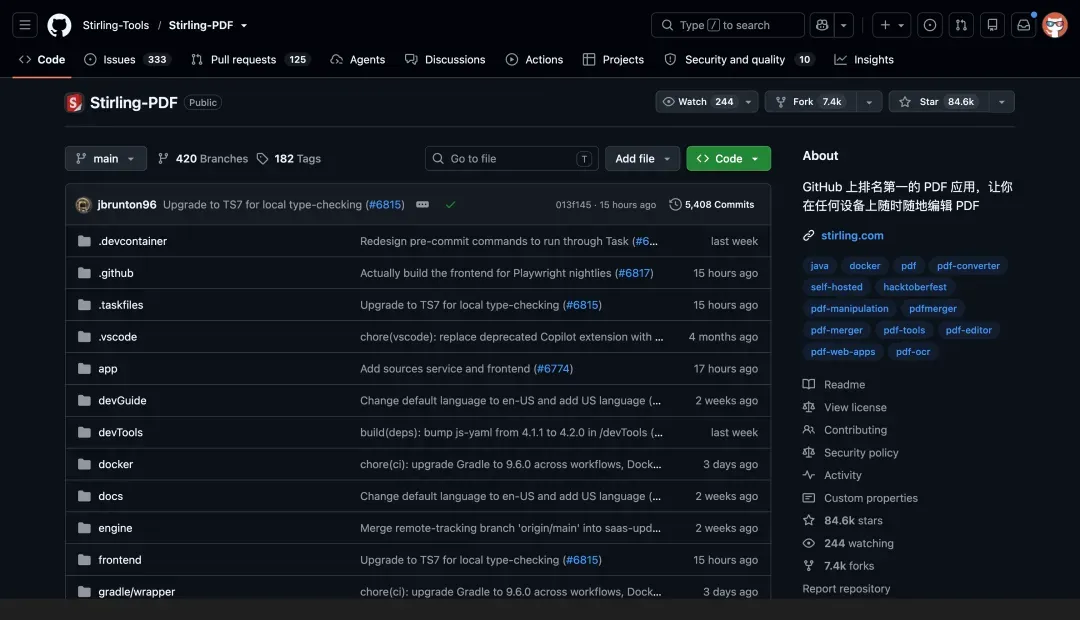Open the Pull requests tab
1080x620 pixels.
pos(249,59)
